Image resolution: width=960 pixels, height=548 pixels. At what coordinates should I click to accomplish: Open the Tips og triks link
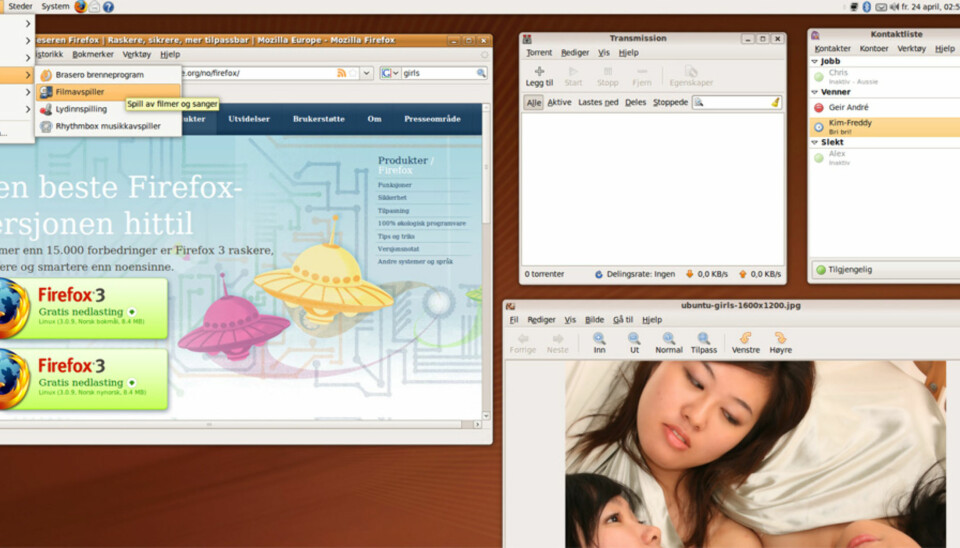pos(396,236)
